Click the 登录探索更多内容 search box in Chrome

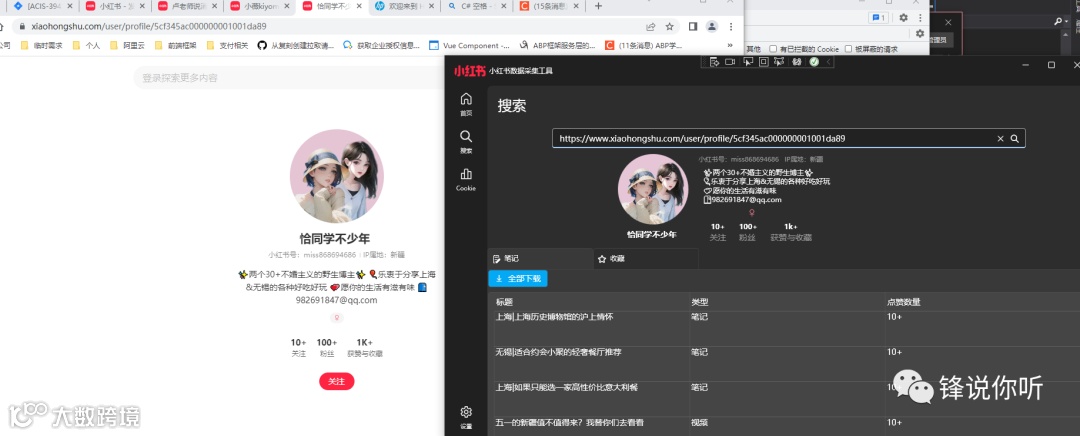click(x=289, y=78)
